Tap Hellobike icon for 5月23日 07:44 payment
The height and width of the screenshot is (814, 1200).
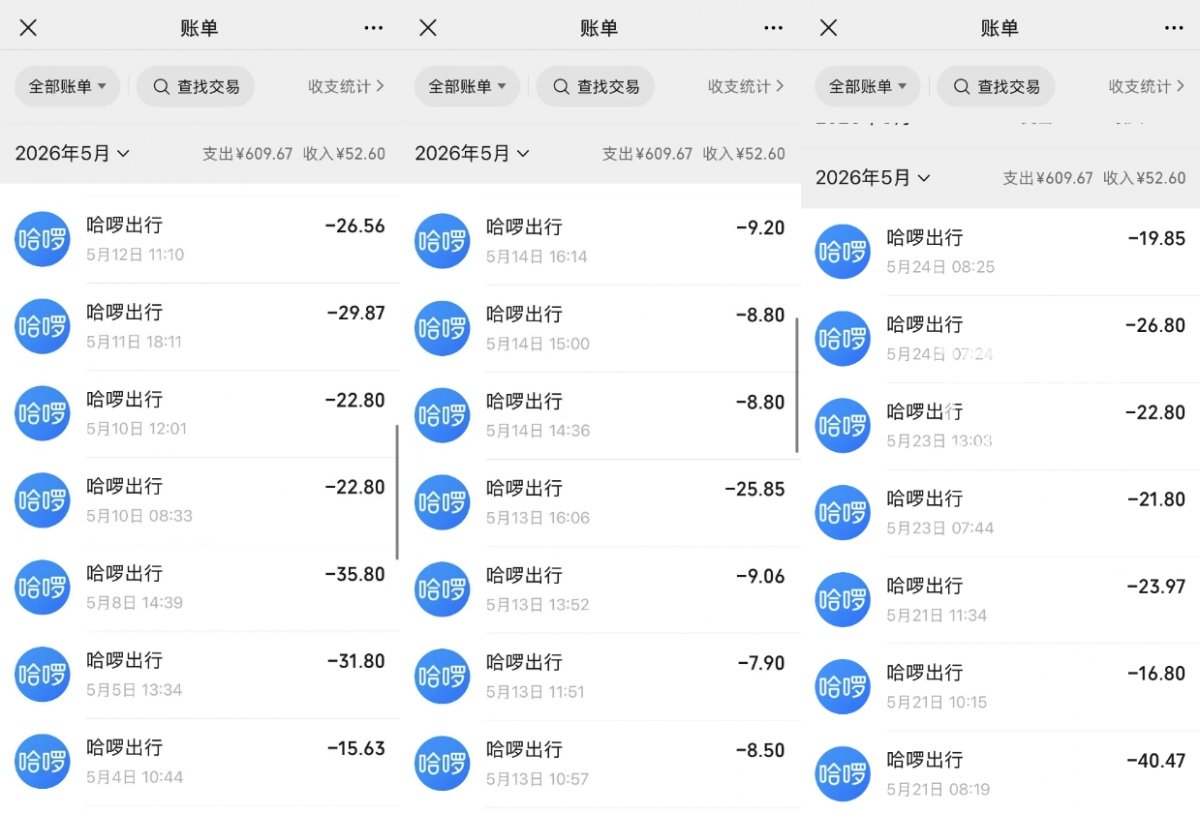842,512
